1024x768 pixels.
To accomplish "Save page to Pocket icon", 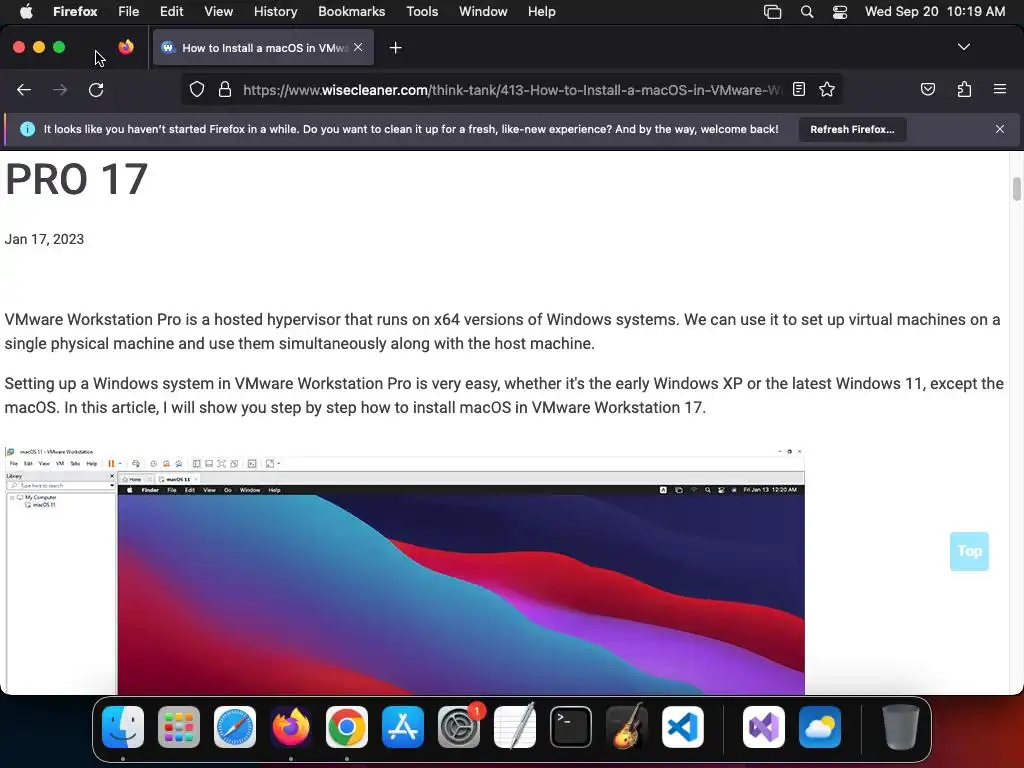I will pos(928,89).
